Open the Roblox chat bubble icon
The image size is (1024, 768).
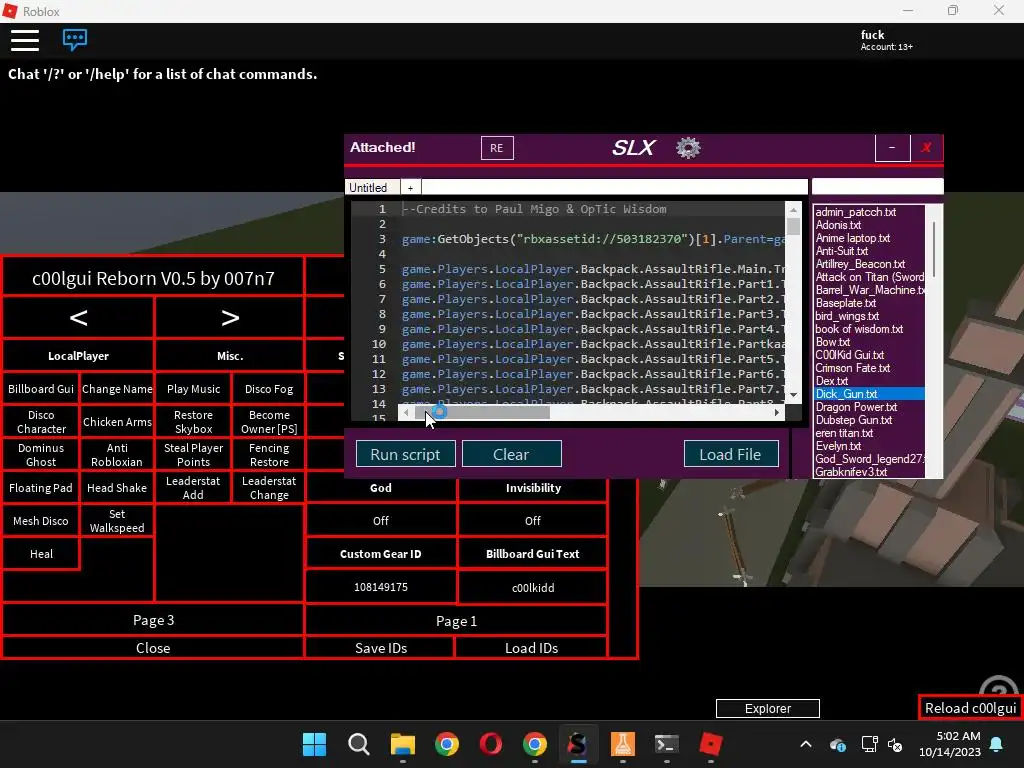pyautogui.click(x=74, y=39)
